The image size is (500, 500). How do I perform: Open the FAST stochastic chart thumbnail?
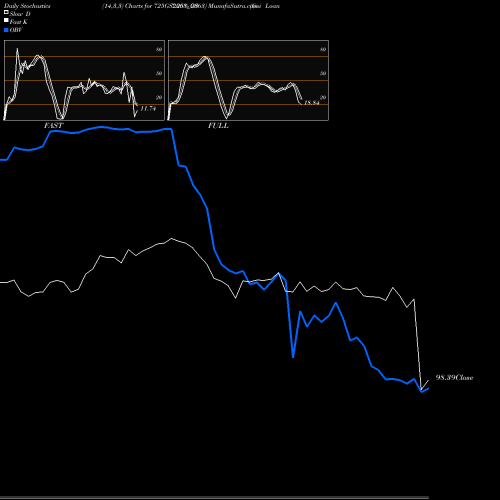(84, 80)
